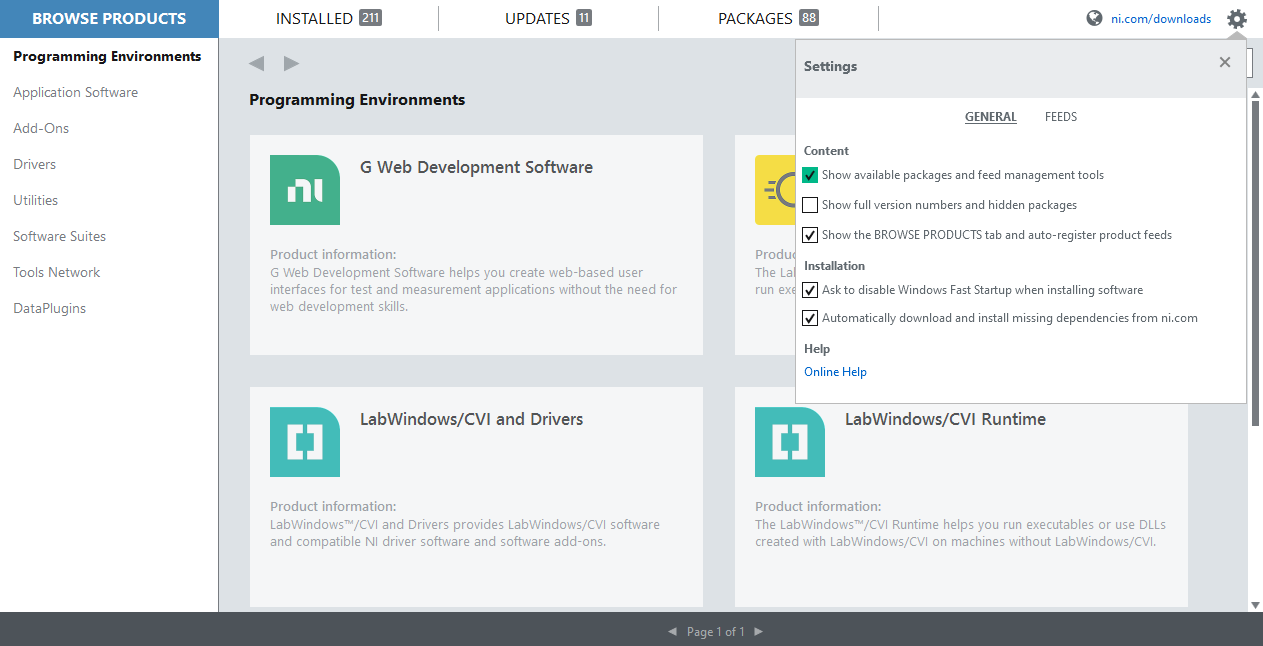This screenshot has height=646, width=1263.
Task: Select the FEEDS settings tab
Action: coord(1061,117)
